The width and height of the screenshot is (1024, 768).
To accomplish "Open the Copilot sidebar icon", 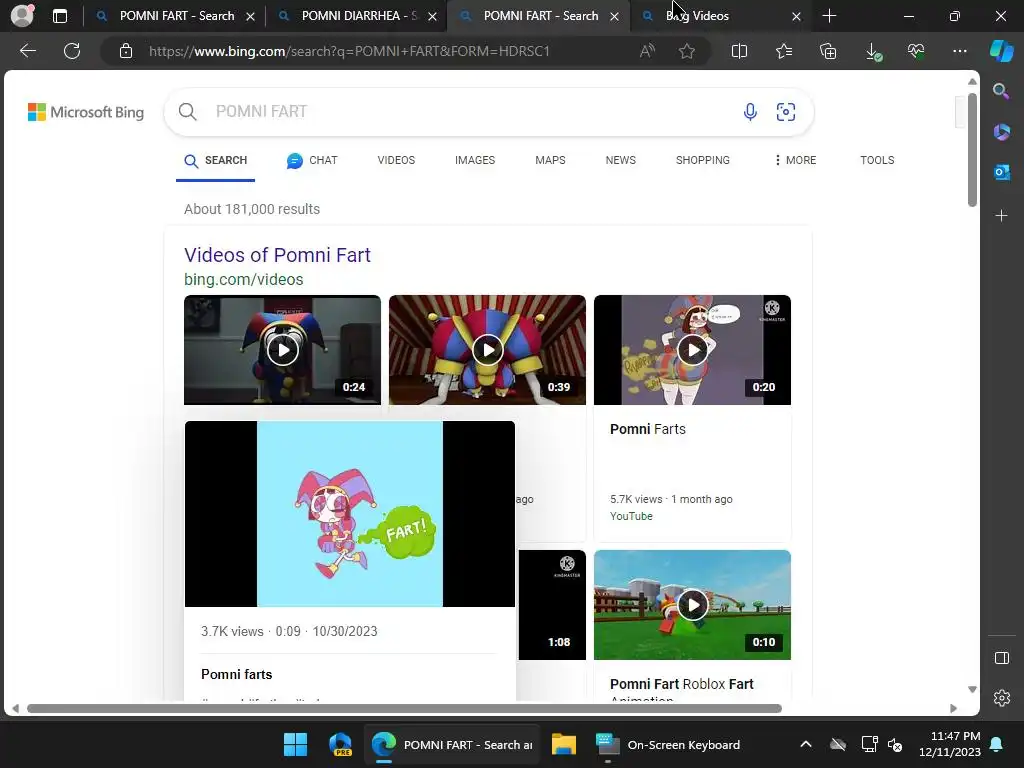I will [x=1002, y=51].
